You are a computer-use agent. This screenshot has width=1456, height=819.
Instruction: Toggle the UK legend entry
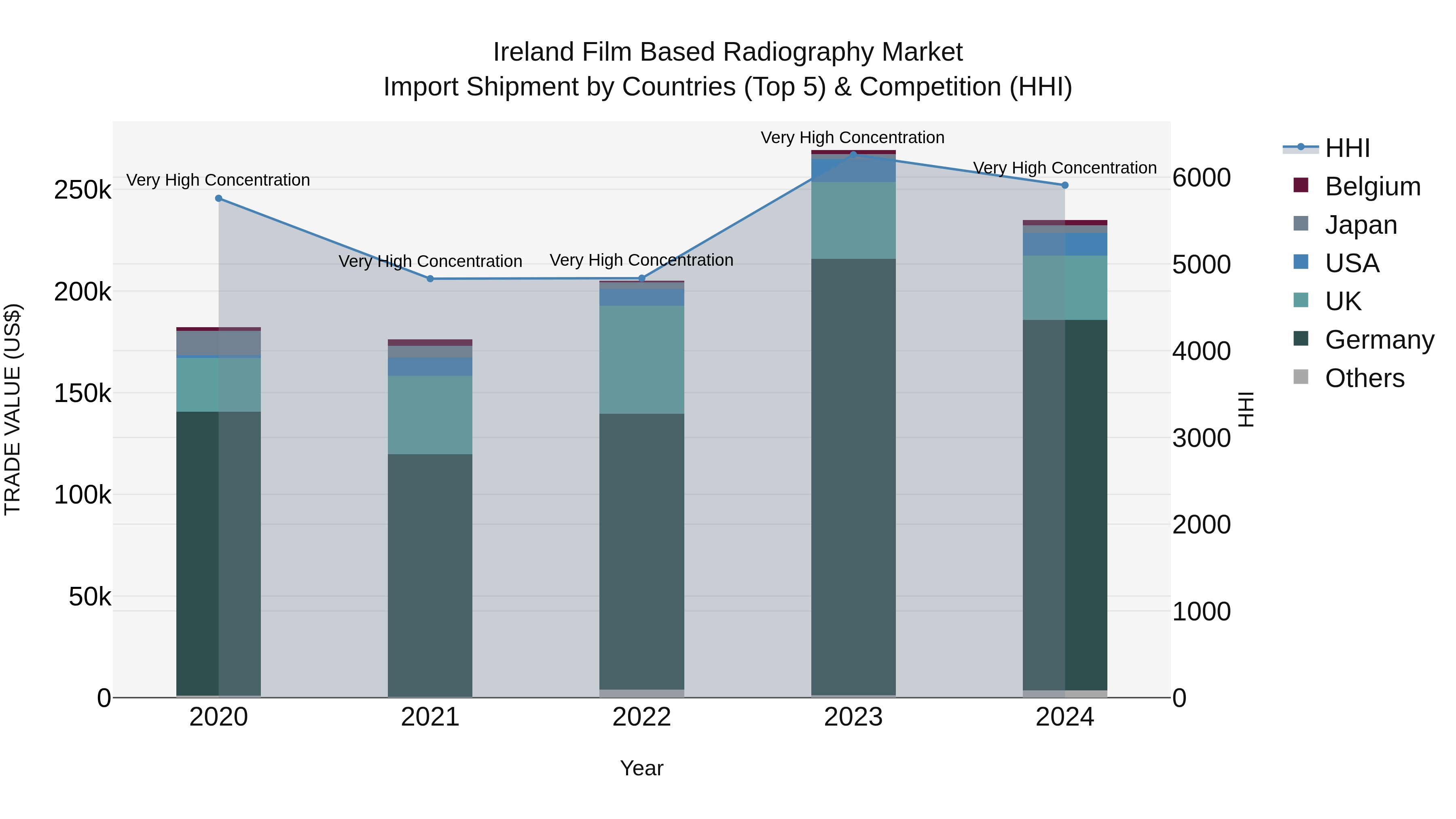coord(1327,301)
